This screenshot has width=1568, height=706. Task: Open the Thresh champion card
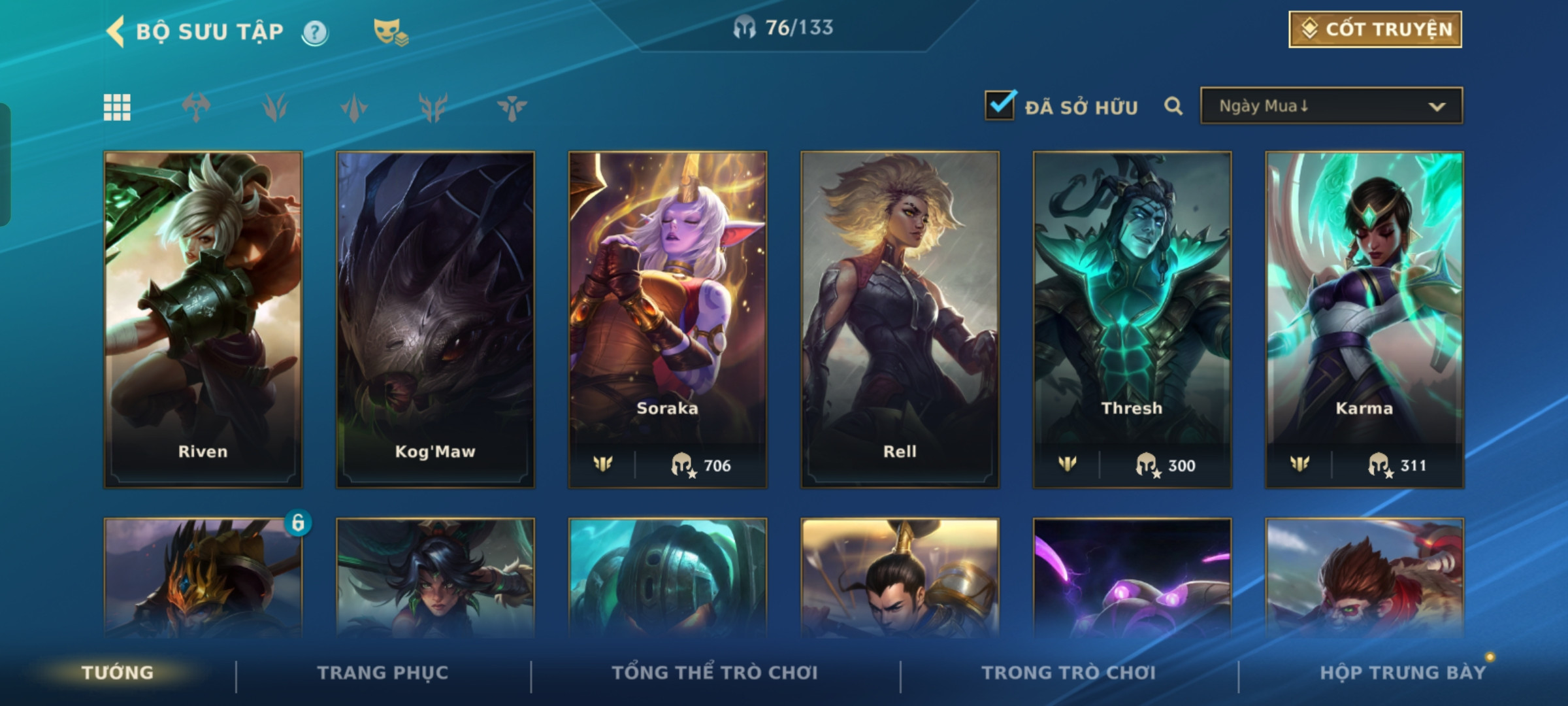coord(1132,320)
